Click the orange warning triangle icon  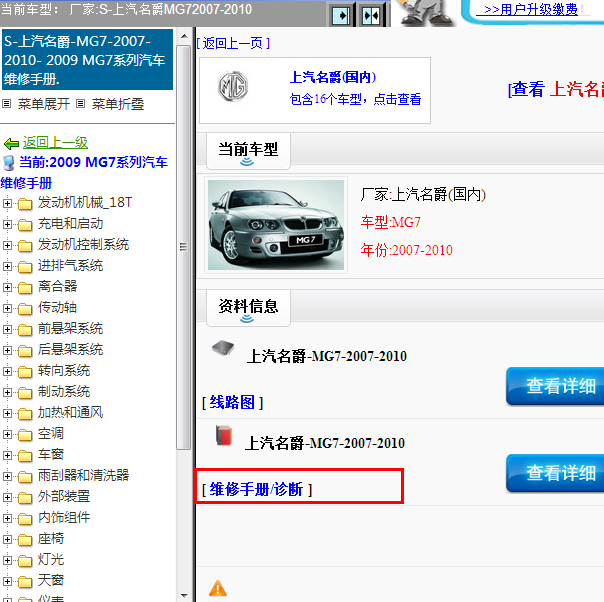(218, 588)
